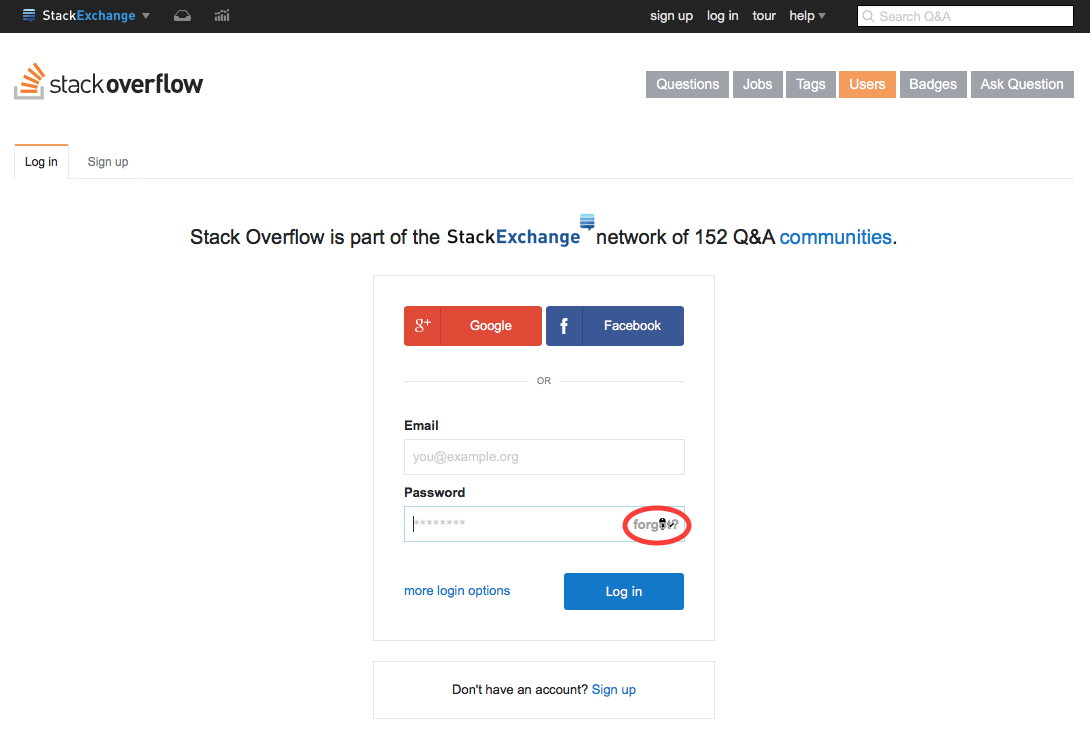Open the StackExchange inbox icon
The image size is (1090, 734).
(x=182, y=16)
